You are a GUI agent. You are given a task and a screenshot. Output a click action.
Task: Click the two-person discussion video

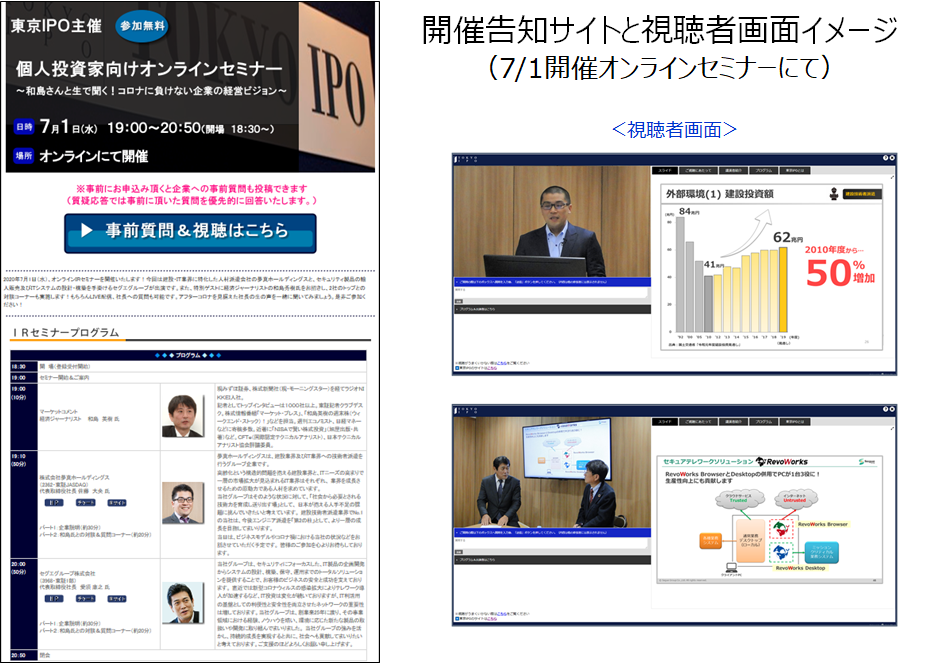point(552,473)
